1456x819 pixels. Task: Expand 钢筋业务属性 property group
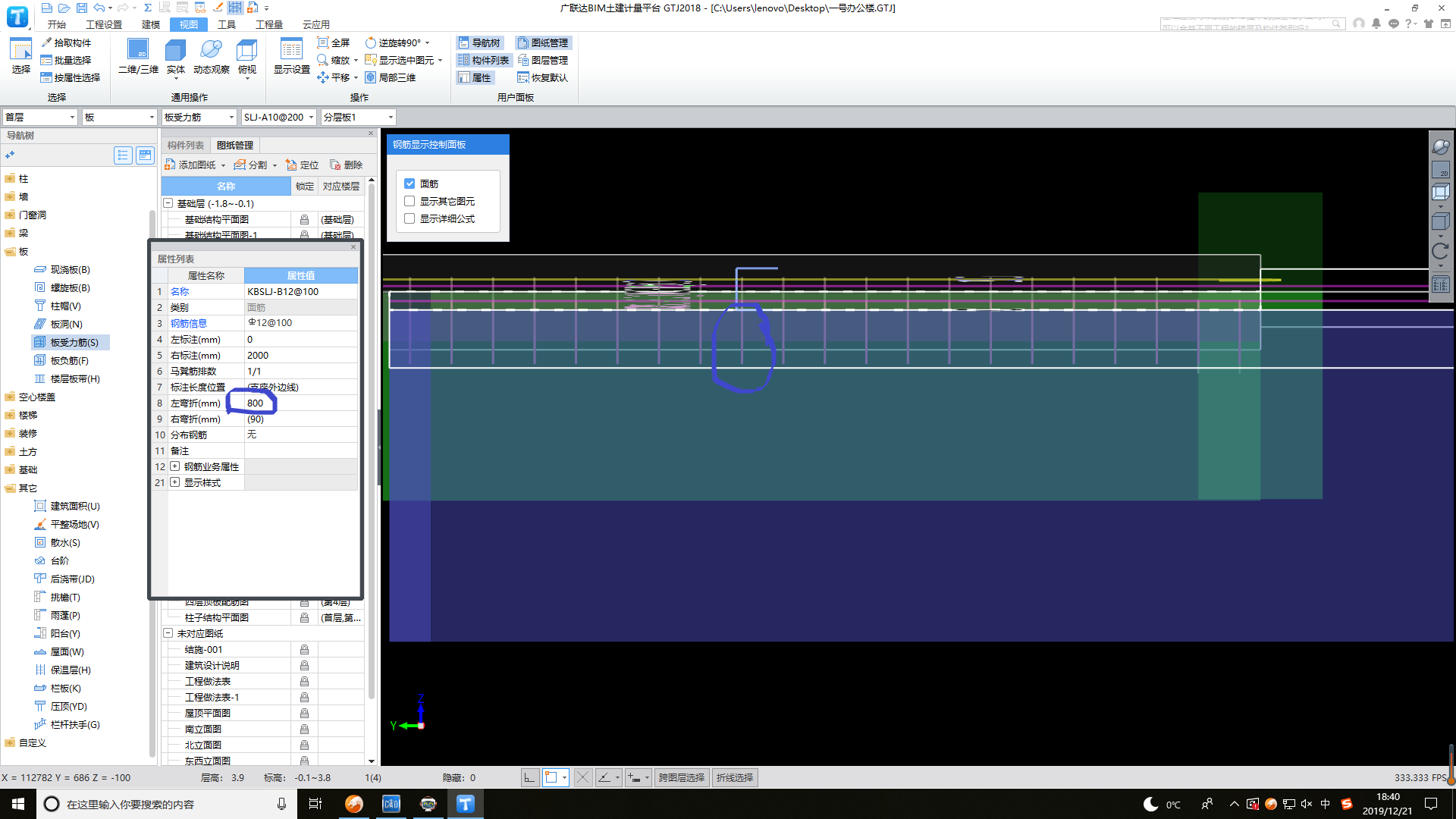(175, 466)
